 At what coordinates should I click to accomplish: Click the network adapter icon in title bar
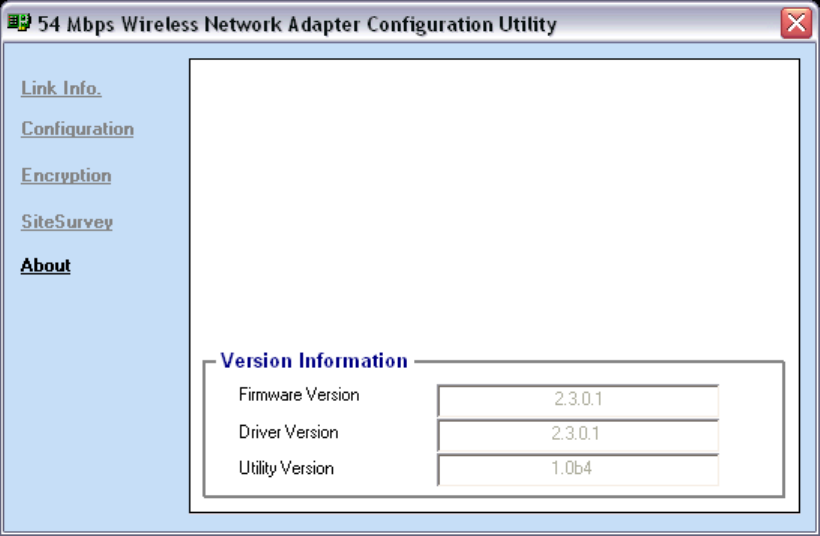tap(19, 22)
